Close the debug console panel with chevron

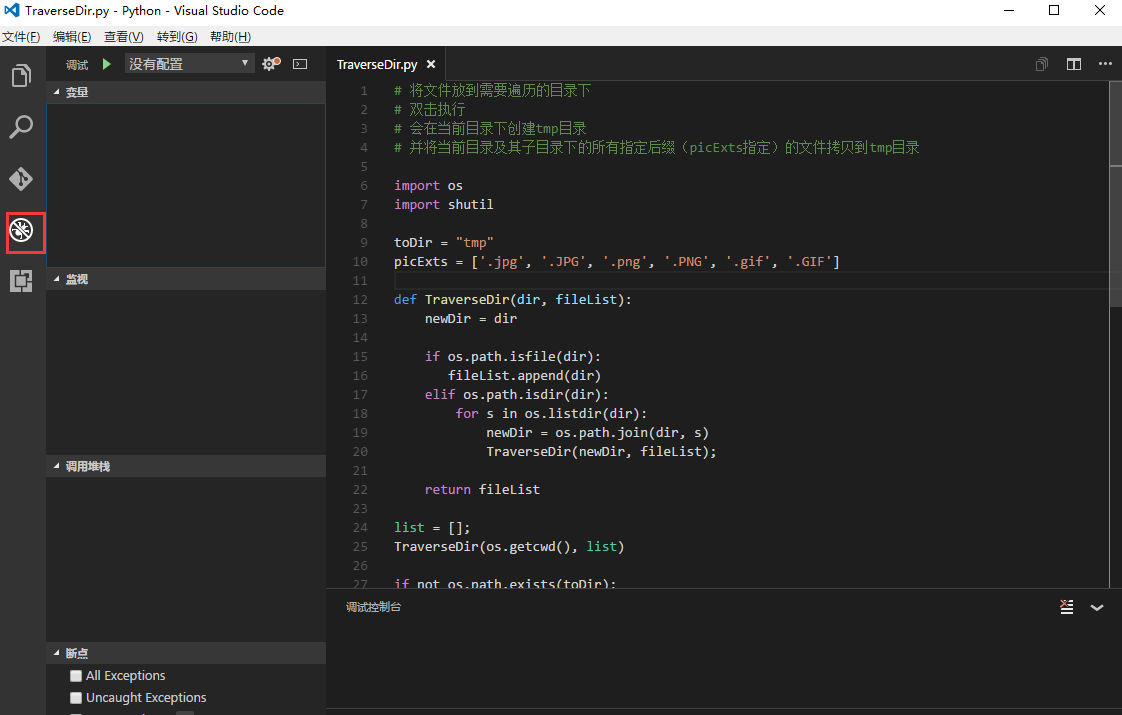[x=1097, y=608]
